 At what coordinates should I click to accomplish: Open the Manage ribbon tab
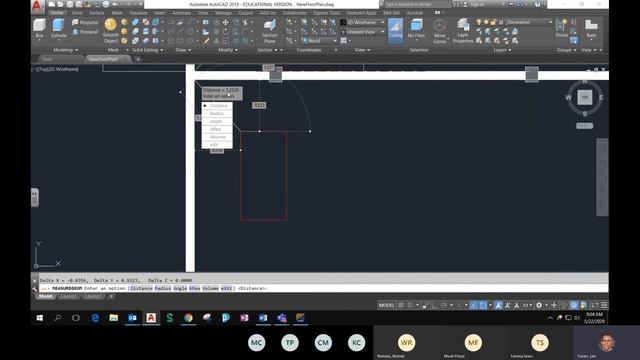tap(223, 13)
